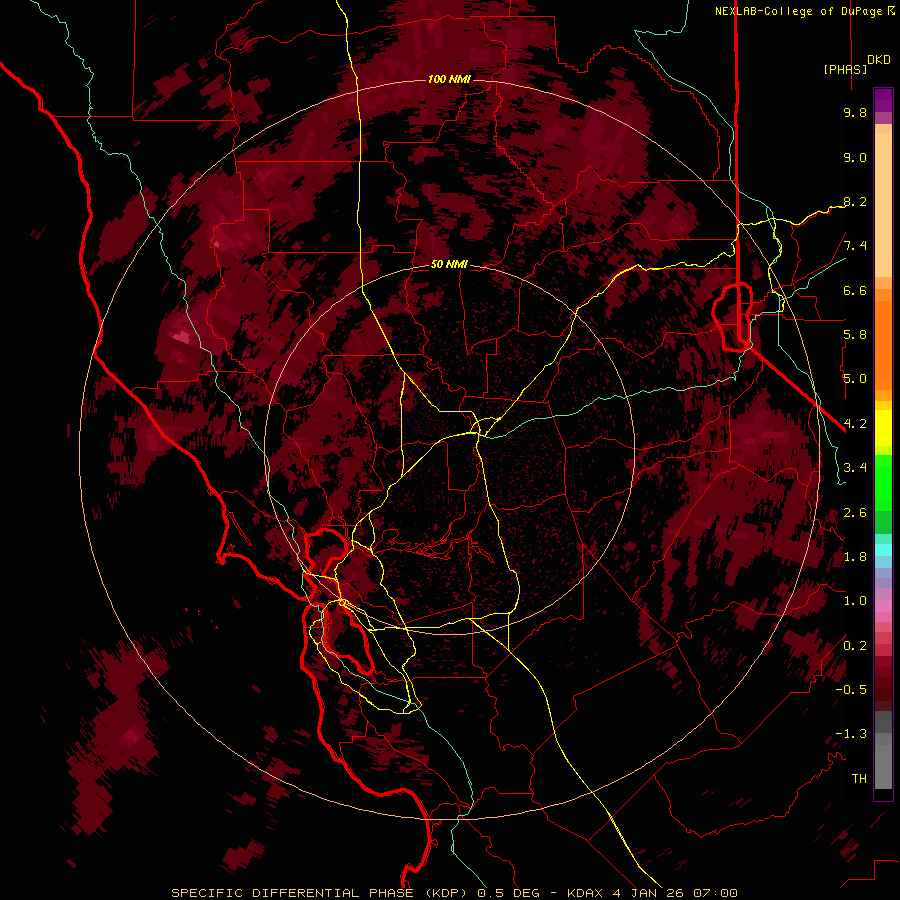Click the 6.6 legend value
Image resolution: width=900 pixels, height=900 pixels.
click(x=855, y=290)
